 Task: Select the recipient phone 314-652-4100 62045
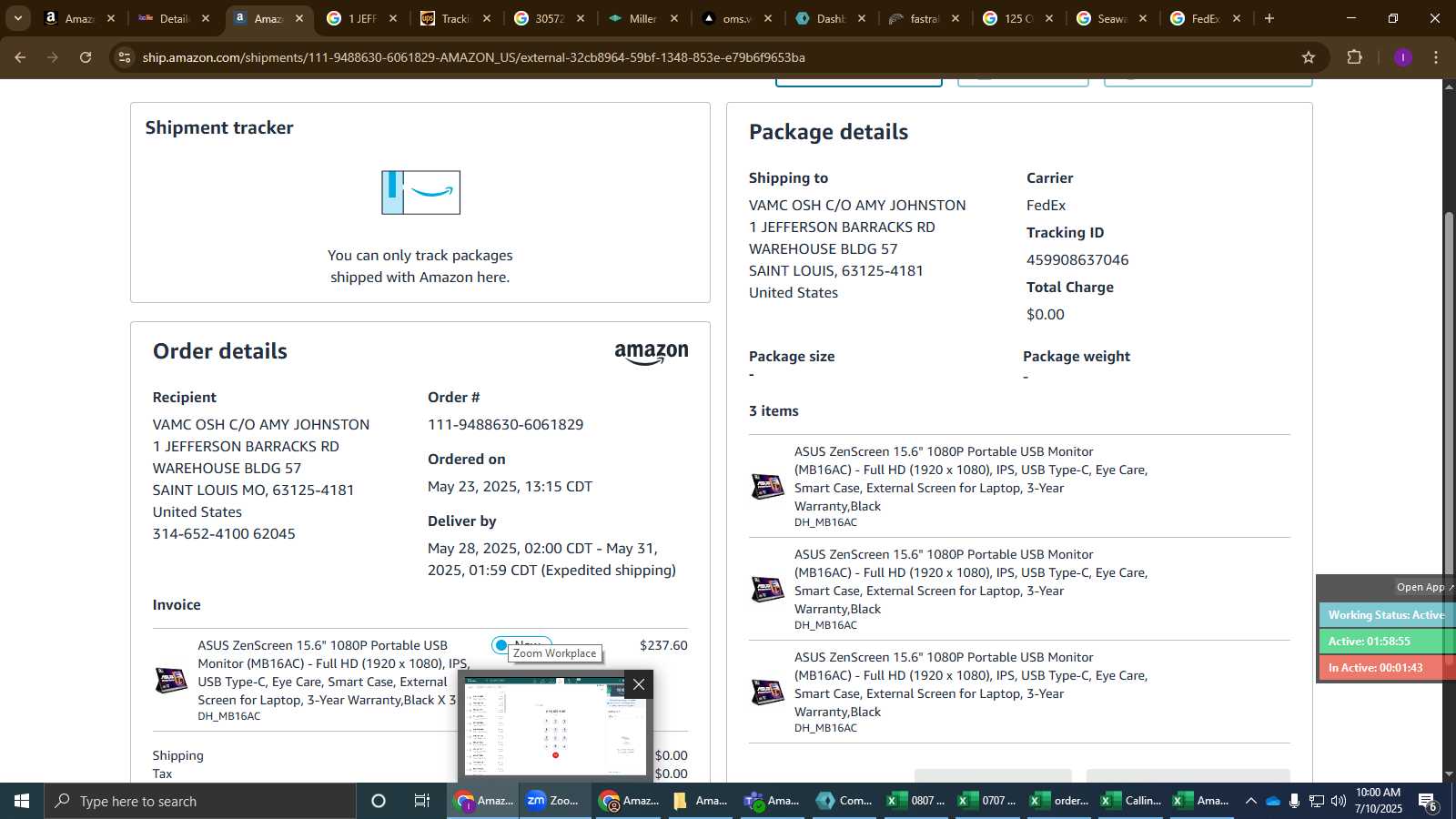click(224, 534)
